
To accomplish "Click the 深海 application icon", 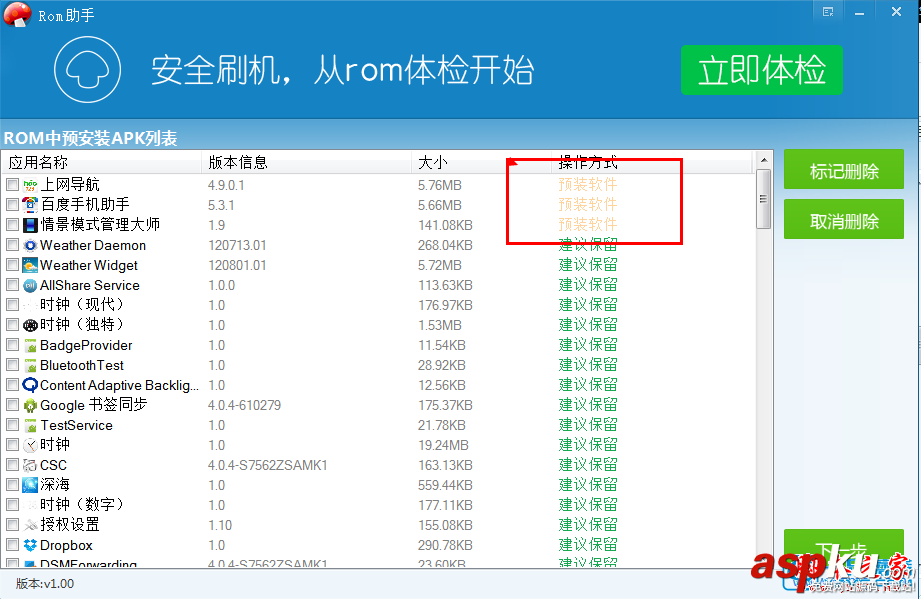I will coord(30,485).
